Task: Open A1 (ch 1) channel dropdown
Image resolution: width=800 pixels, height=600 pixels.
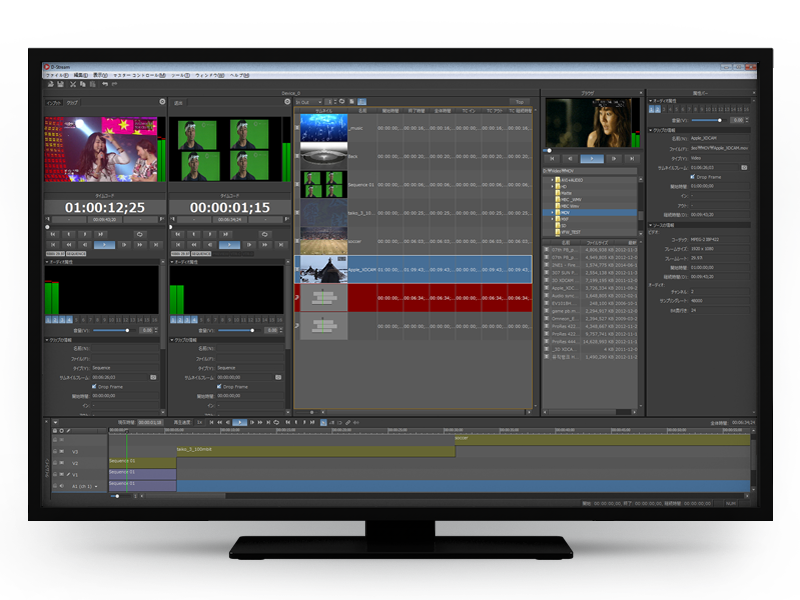Action: click(96, 486)
